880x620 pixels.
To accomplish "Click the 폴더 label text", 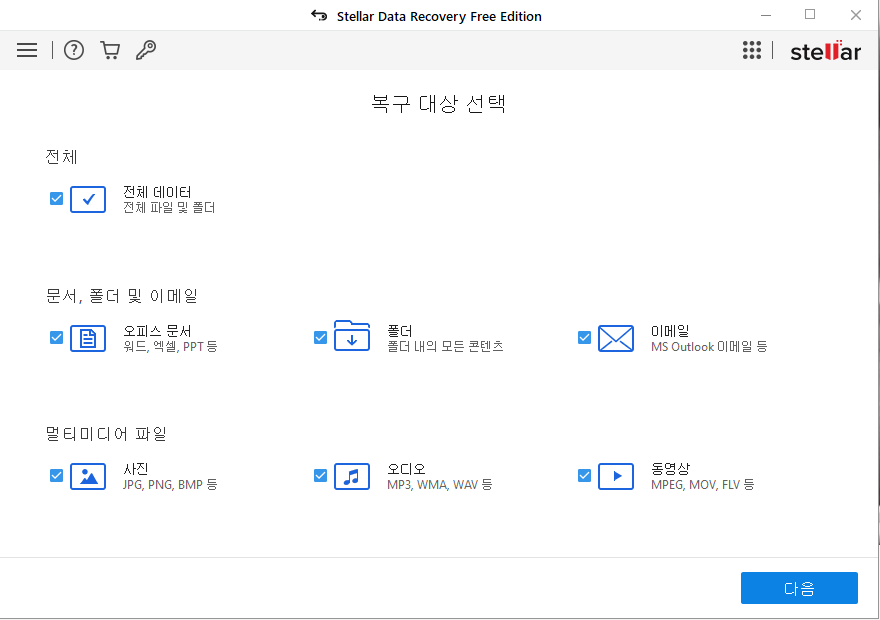I will coord(400,331).
